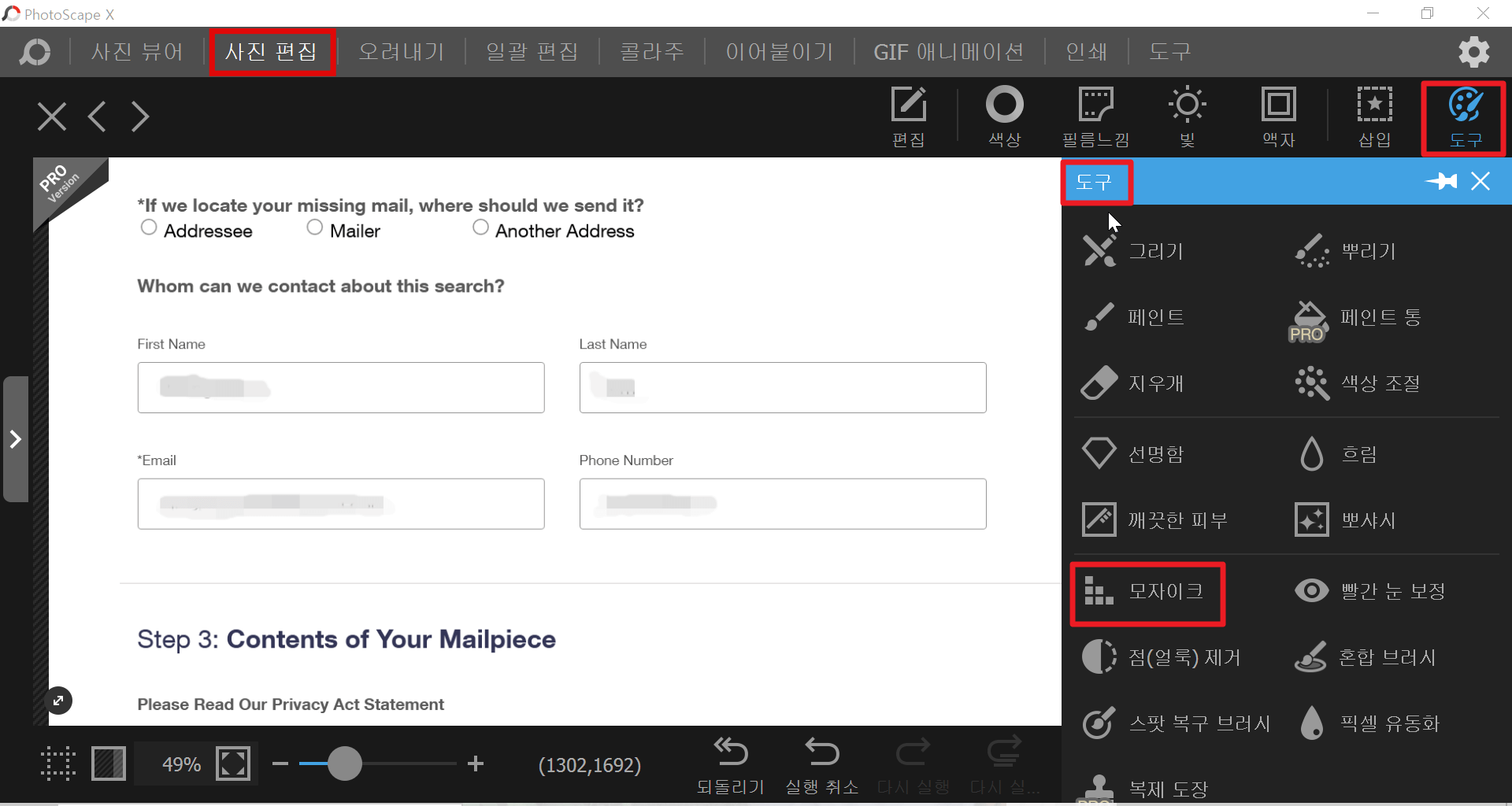1512x806 pixels.
Task: Open the 편집 edit panel
Action: click(x=909, y=116)
